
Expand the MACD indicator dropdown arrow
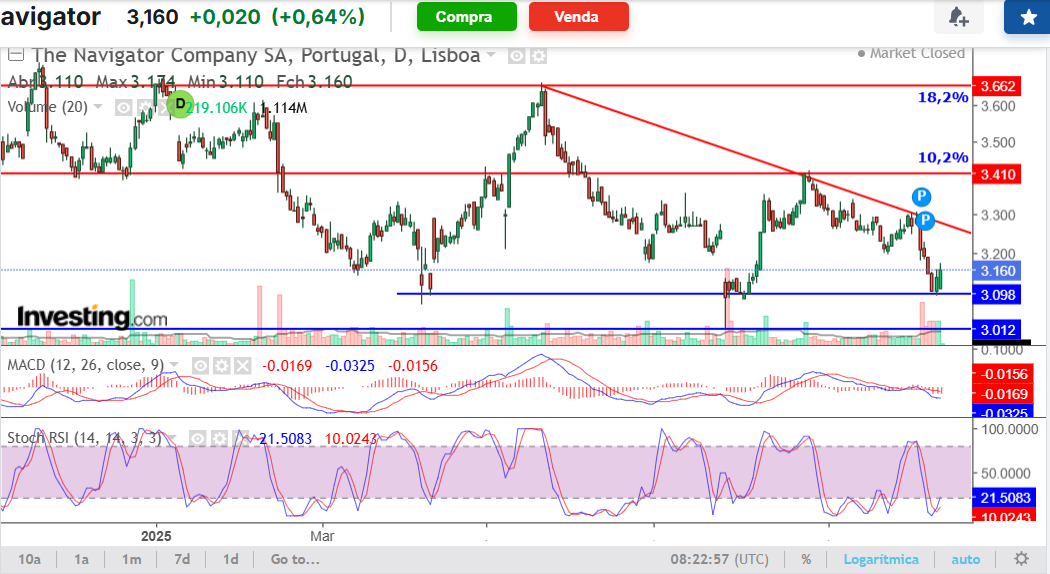[x=174, y=365]
